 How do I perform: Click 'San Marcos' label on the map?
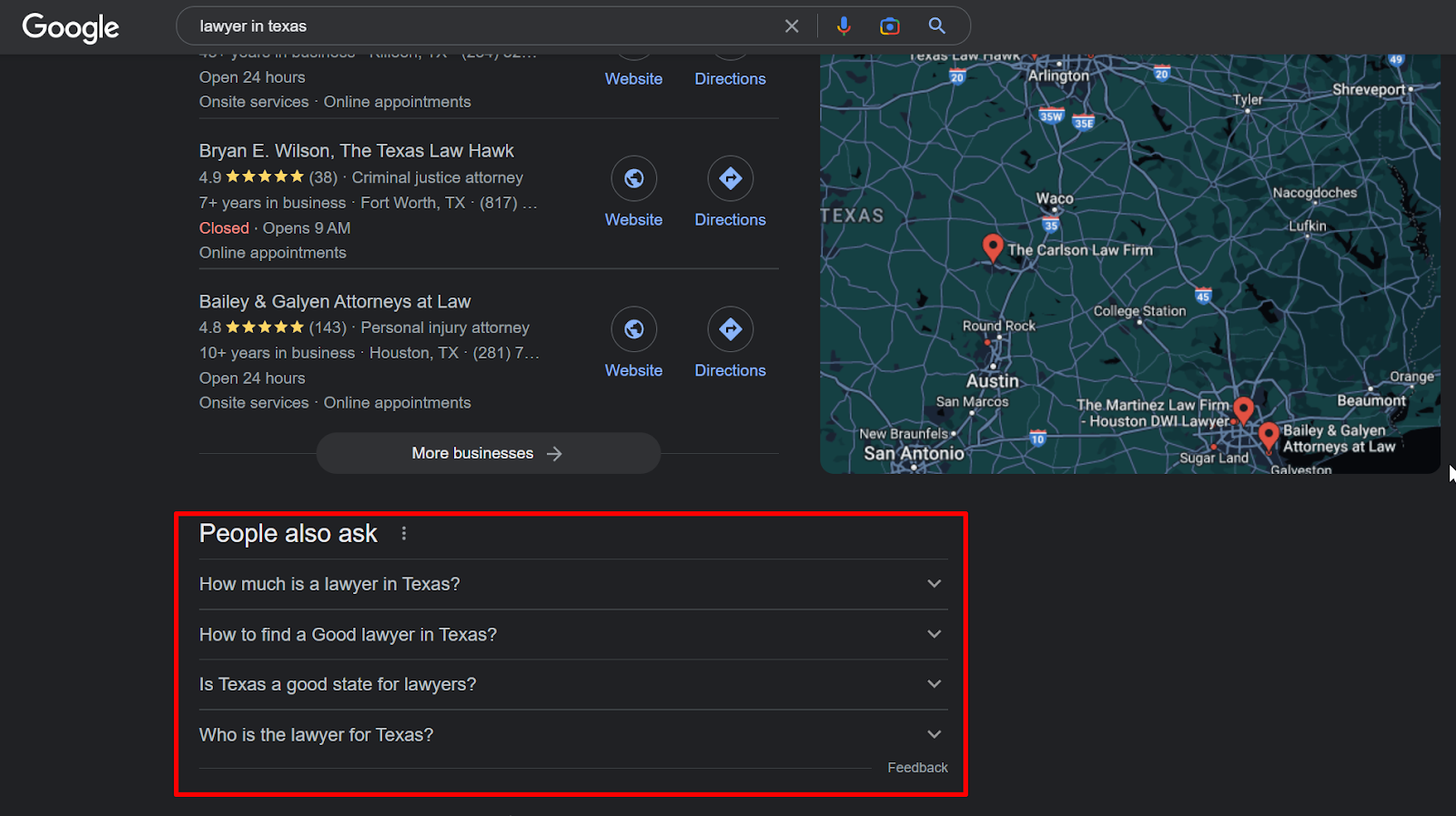pos(972,402)
